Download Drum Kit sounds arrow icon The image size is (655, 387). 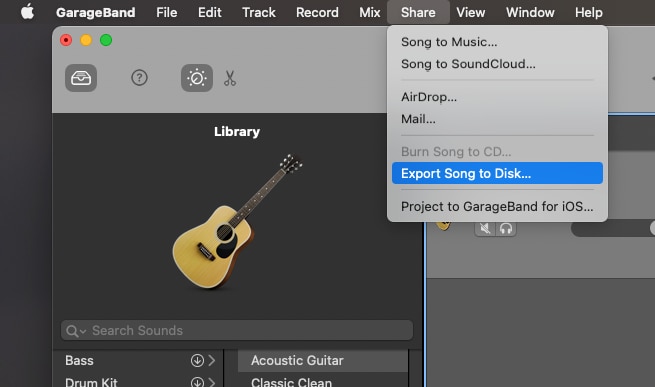click(x=197, y=382)
